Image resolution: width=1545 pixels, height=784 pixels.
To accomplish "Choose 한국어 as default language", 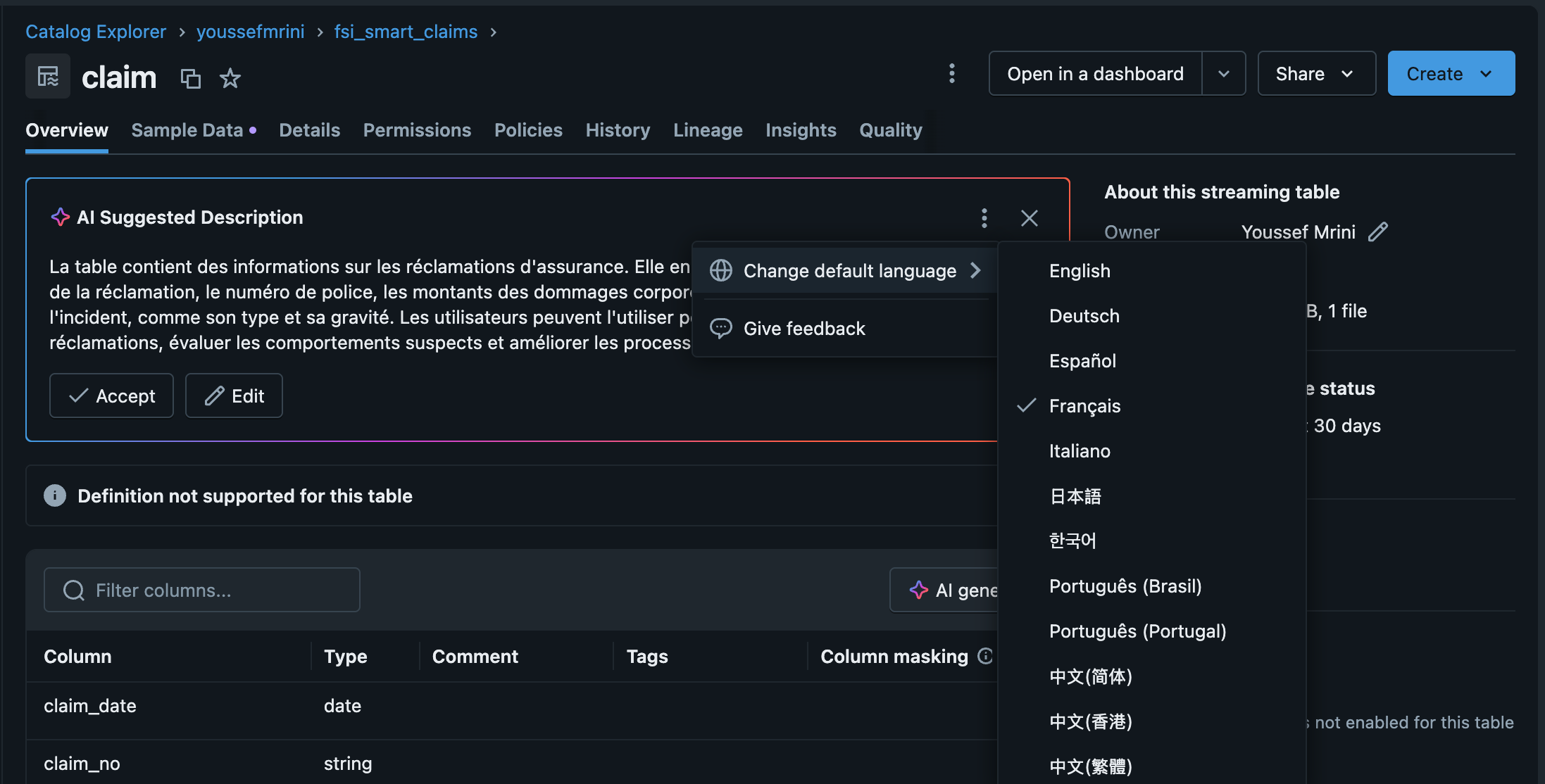I will (x=1152, y=541).
